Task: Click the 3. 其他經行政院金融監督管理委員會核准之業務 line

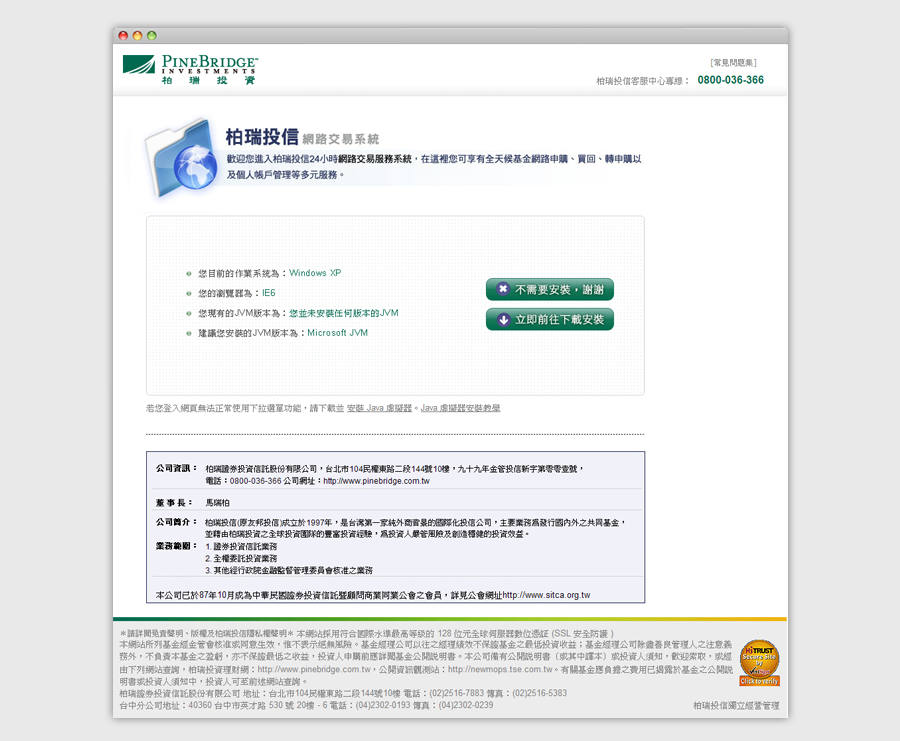Action: point(289,571)
